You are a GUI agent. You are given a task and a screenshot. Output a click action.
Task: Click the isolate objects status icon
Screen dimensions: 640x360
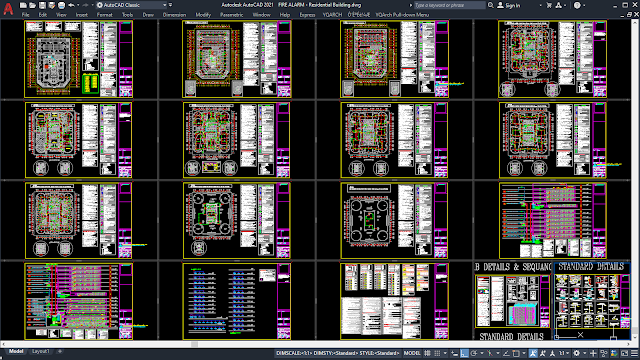[x=604, y=353]
